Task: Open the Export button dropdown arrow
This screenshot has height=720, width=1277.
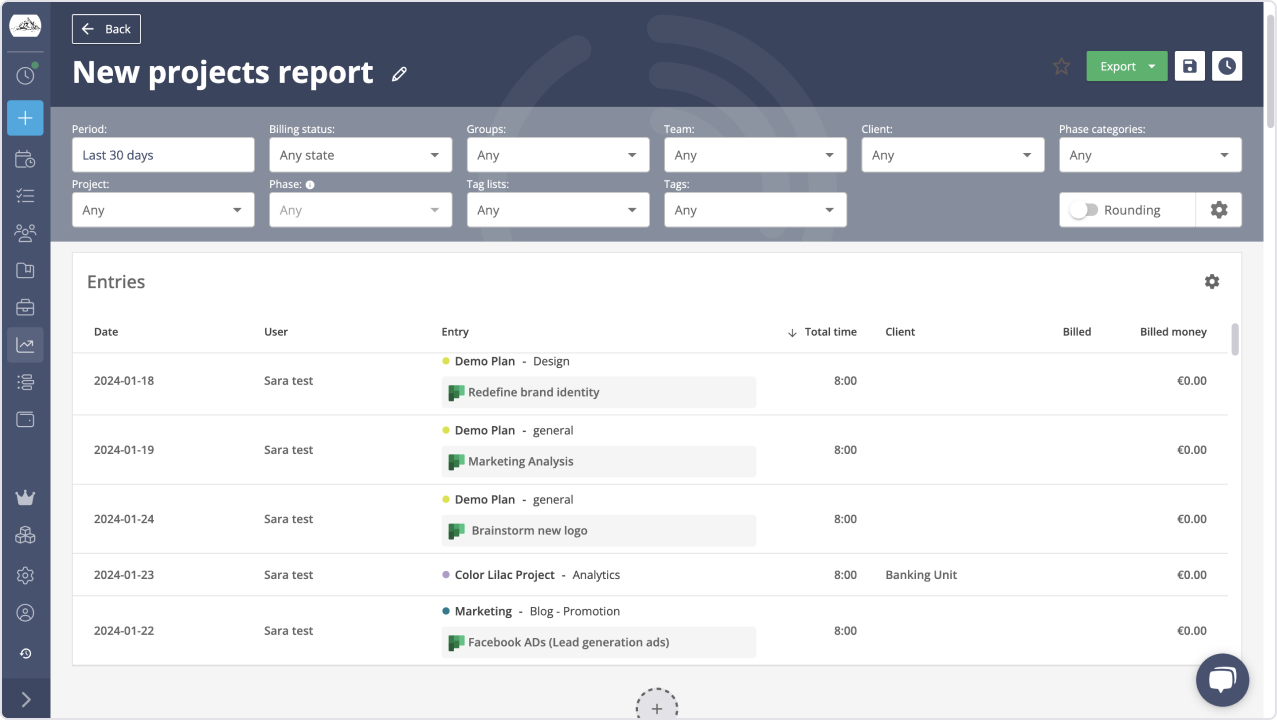Action: click(x=1152, y=65)
